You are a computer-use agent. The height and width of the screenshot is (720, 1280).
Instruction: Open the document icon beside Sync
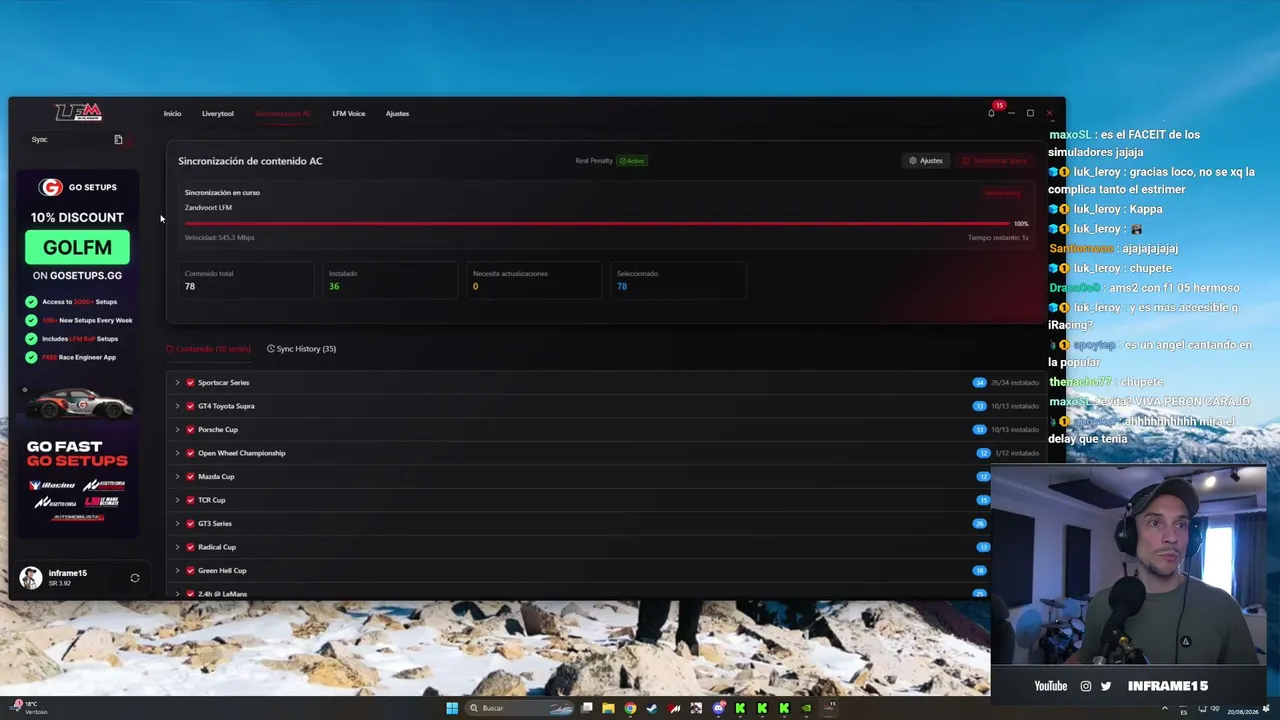click(x=118, y=140)
